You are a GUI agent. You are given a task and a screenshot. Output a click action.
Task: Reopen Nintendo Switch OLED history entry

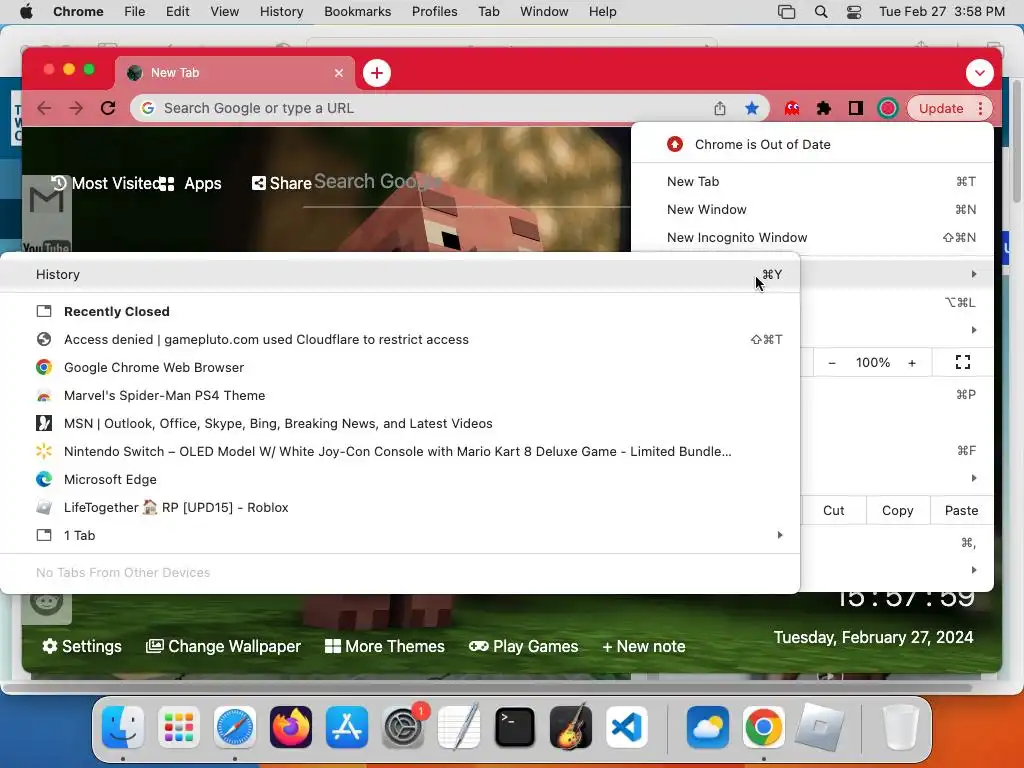(x=400, y=452)
